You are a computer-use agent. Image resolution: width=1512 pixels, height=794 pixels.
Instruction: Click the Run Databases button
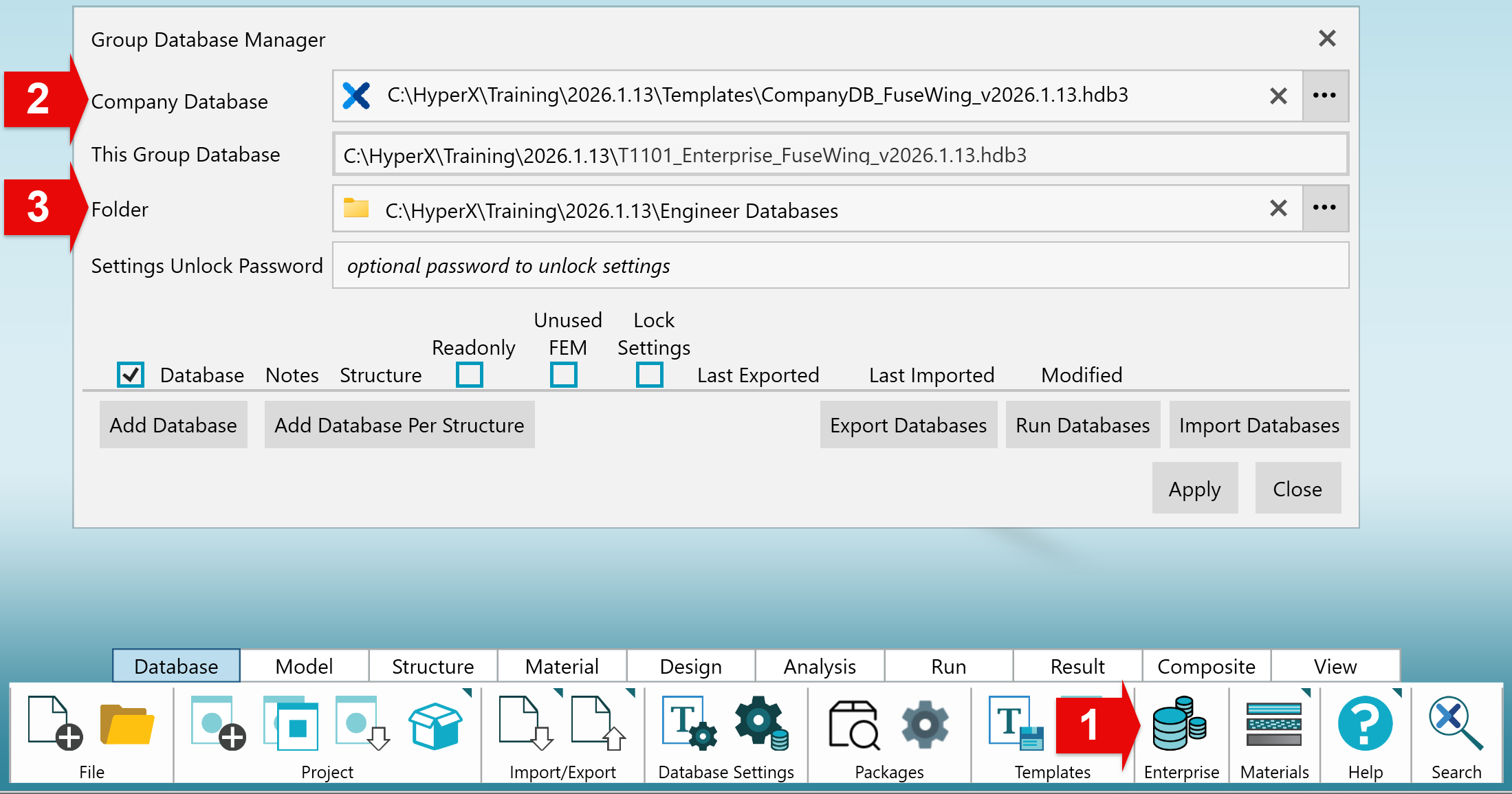point(1083,425)
